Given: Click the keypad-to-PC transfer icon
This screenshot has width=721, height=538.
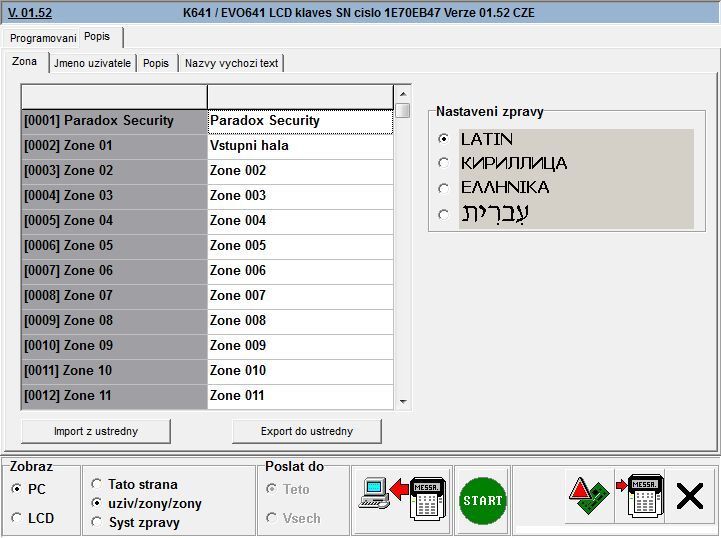Looking at the screenshot, I should pyautogui.click(x=401, y=498).
